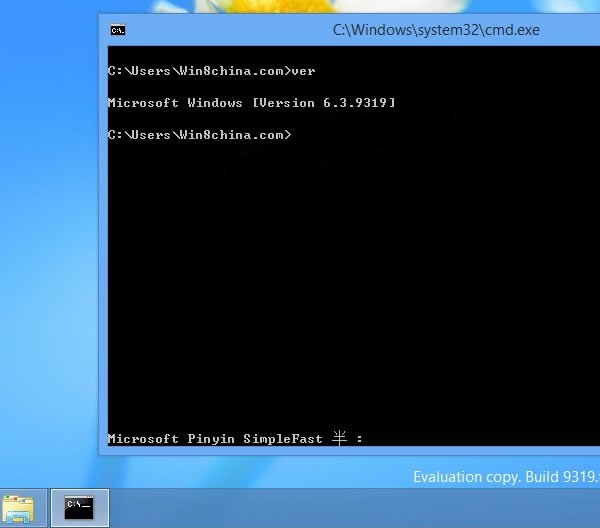Image resolution: width=600 pixels, height=528 pixels.
Task: Click the colon after the 半 indicator
Action: coord(359,439)
